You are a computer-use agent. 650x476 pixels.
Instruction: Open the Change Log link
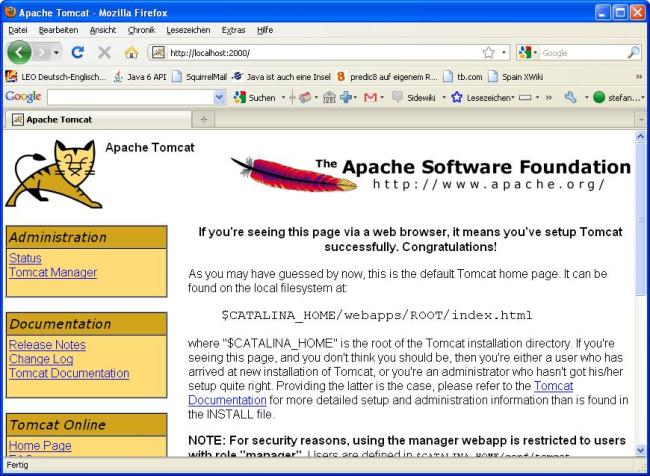[41, 359]
